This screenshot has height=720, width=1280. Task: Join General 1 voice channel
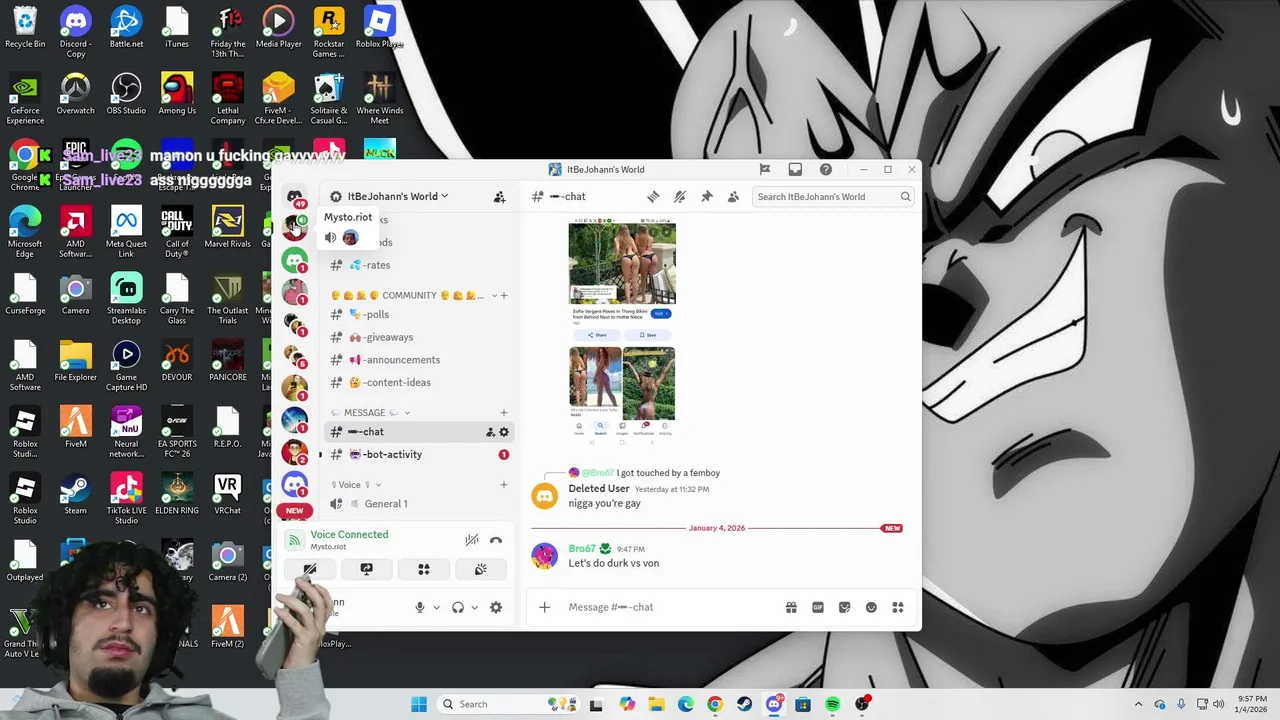click(420, 504)
